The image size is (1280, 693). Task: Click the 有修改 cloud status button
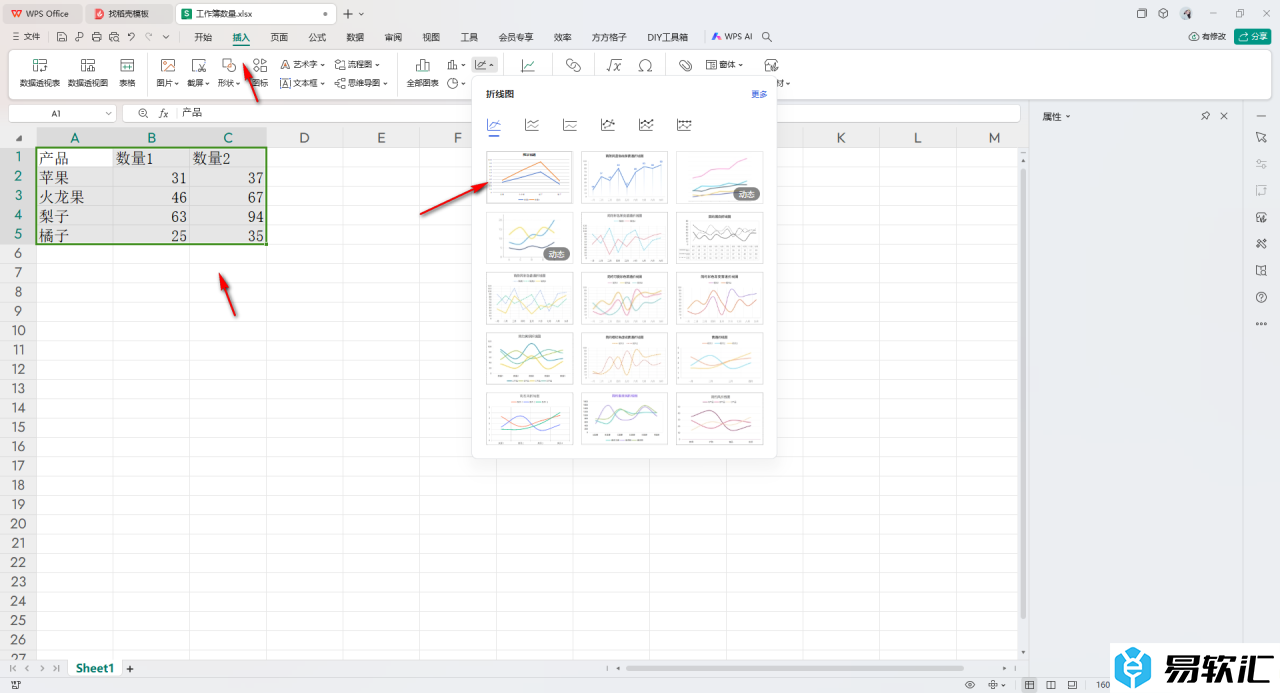click(1208, 36)
